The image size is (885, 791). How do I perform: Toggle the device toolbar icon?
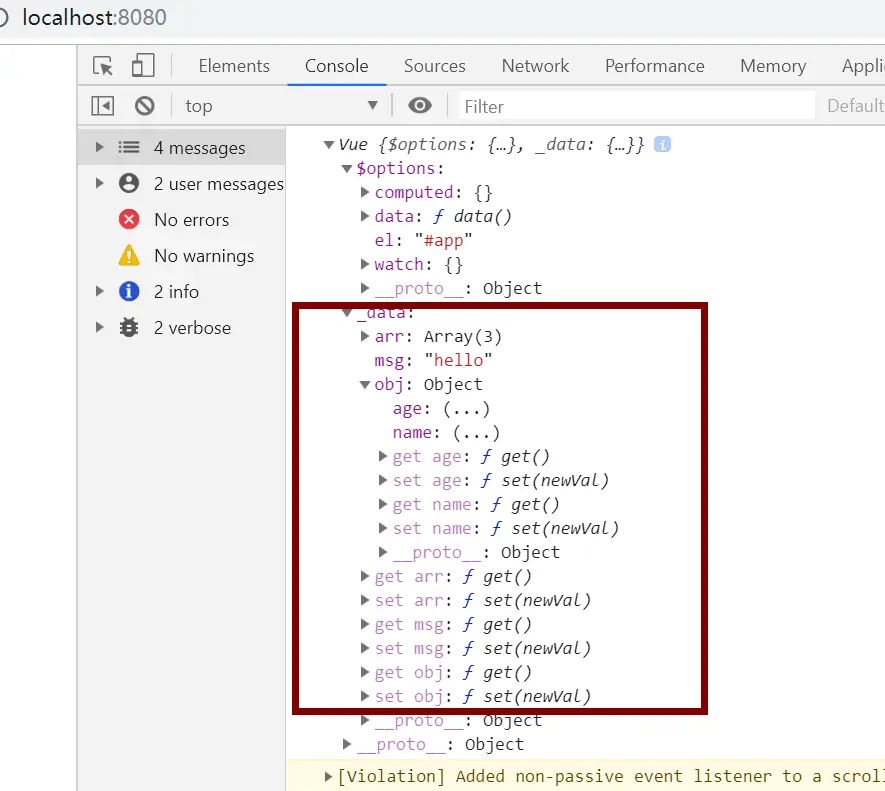pos(143,65)
